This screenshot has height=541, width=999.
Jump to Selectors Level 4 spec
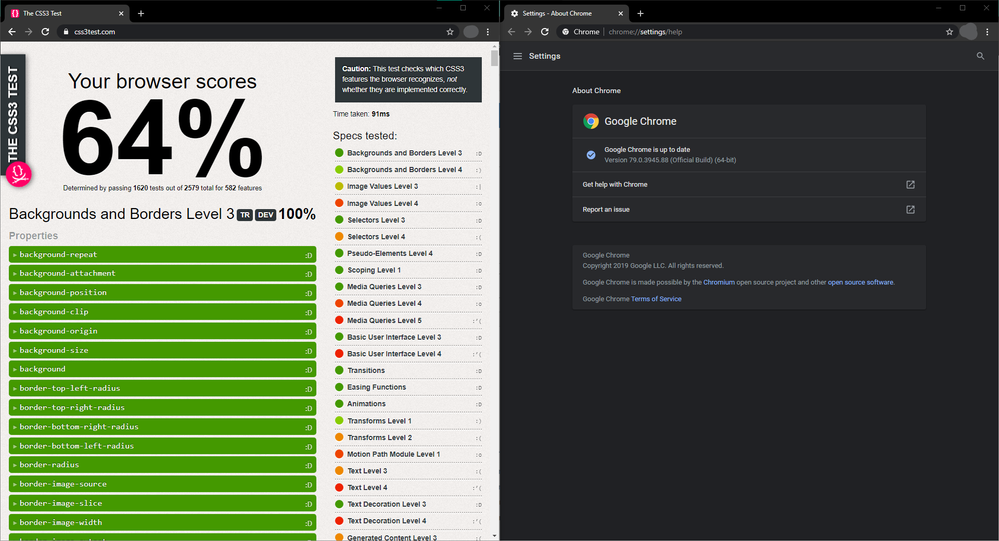(376, 236)
